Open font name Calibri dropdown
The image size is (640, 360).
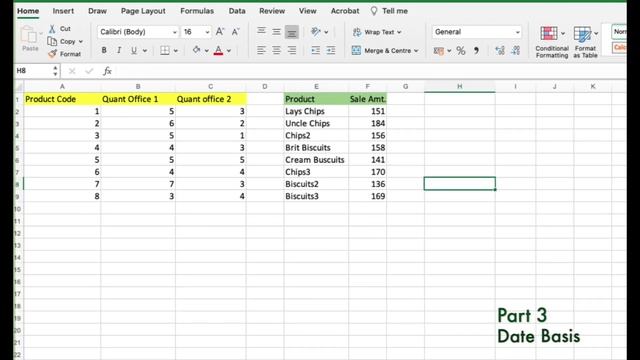point(175,32)
